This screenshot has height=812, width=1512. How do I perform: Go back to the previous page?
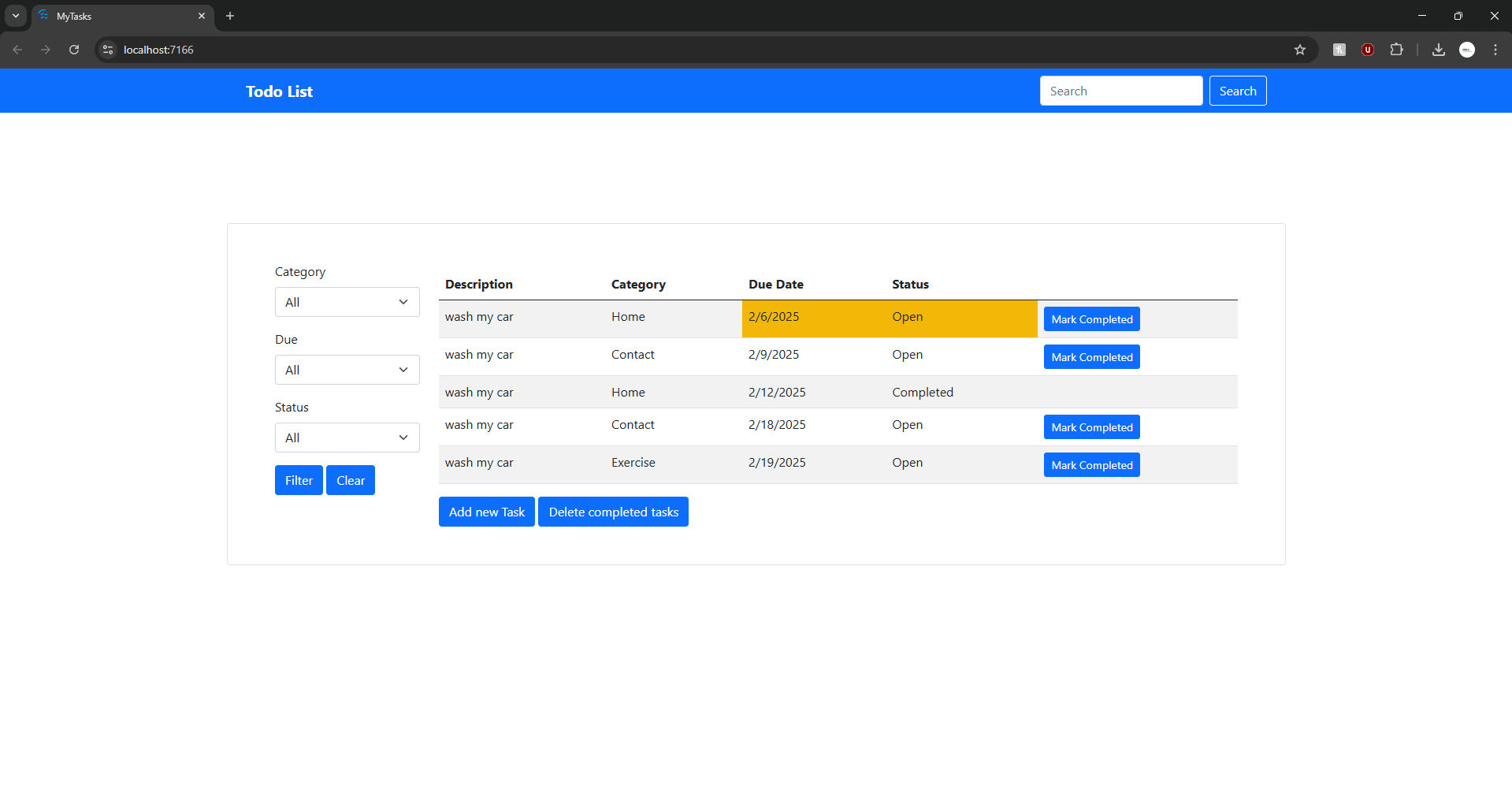point(17,50)
